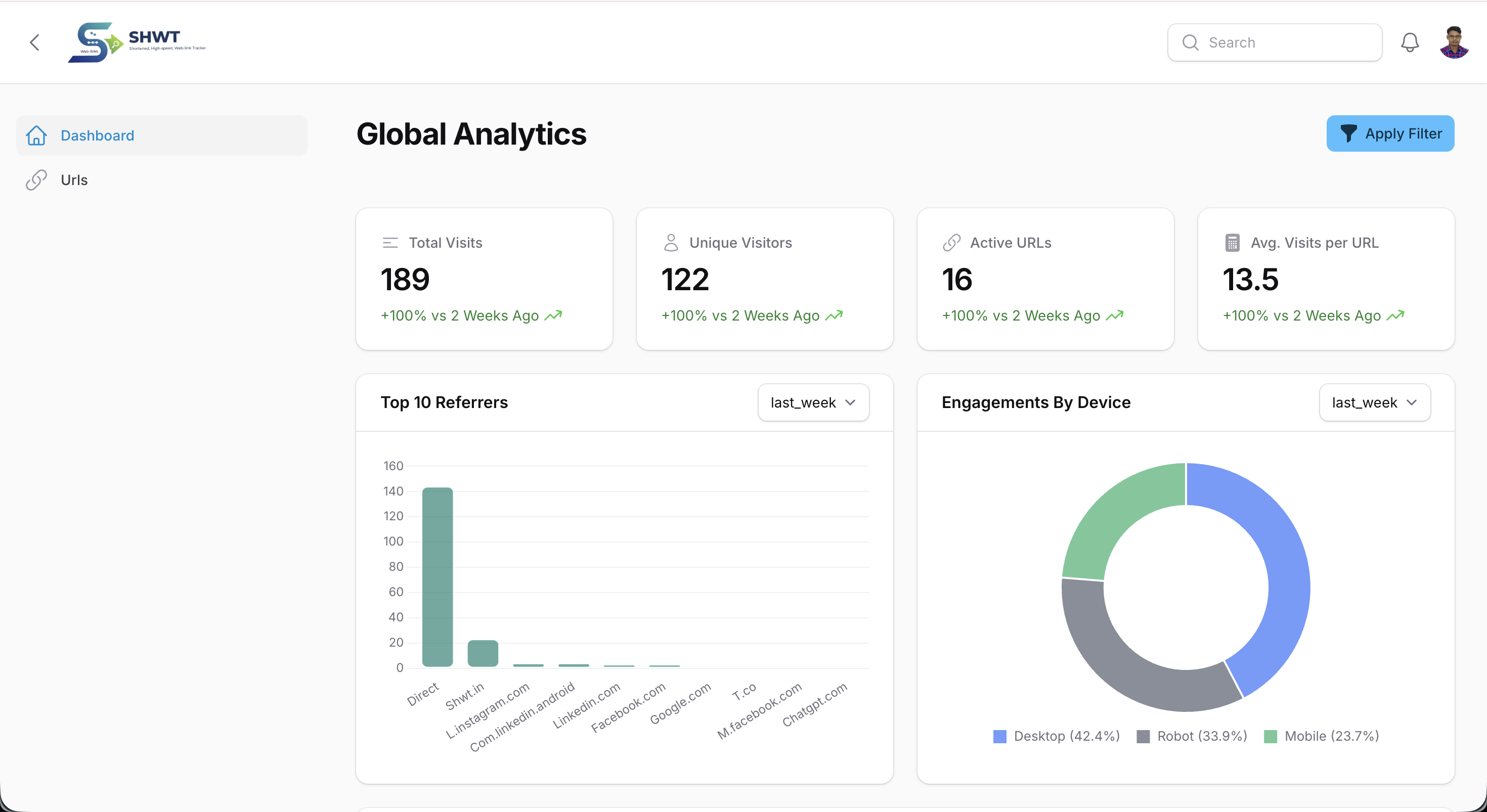Click the SHWT logo
This screenshot has width=1487, height=812.
[136, 42]
